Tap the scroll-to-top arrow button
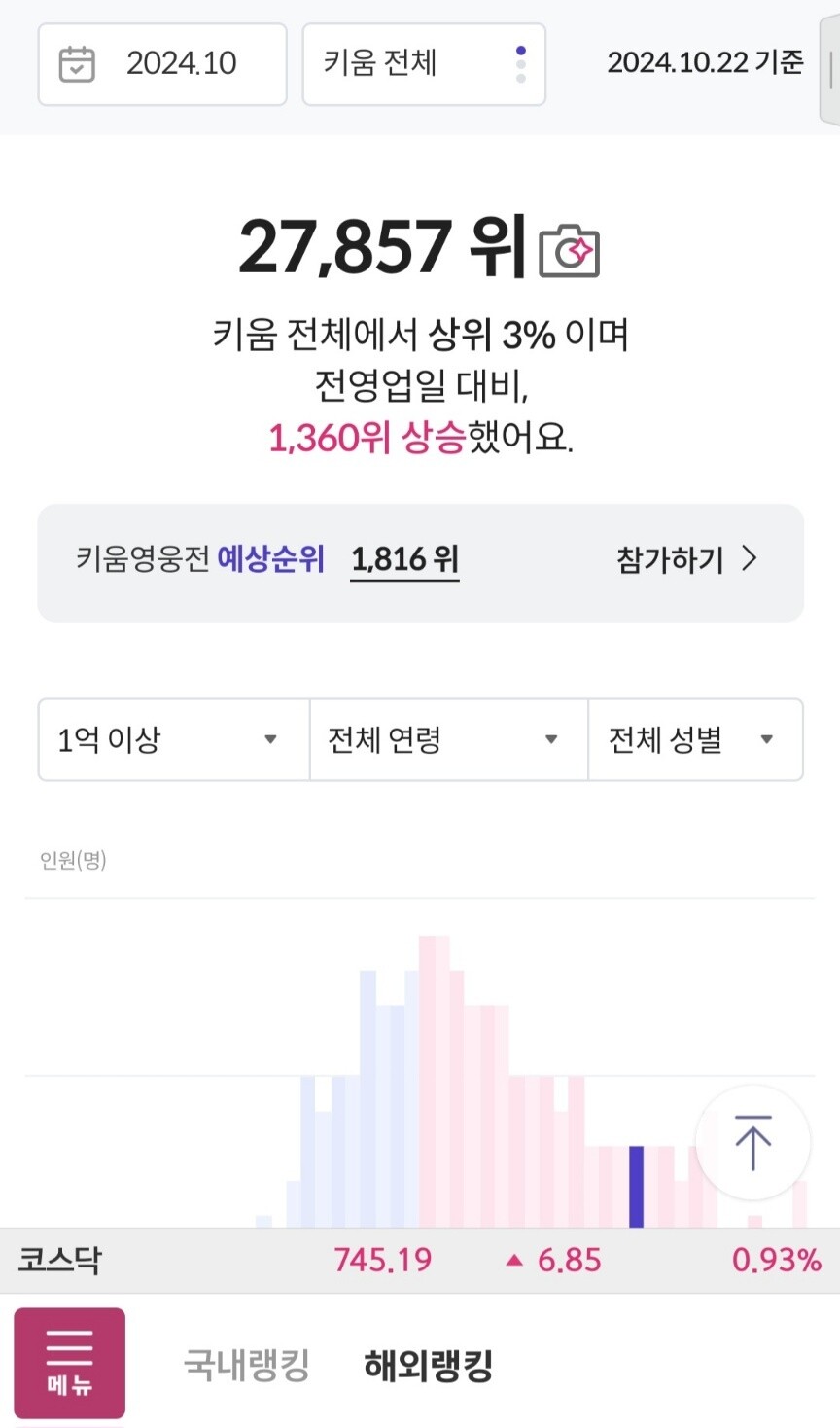 (x=752, y=1142)
